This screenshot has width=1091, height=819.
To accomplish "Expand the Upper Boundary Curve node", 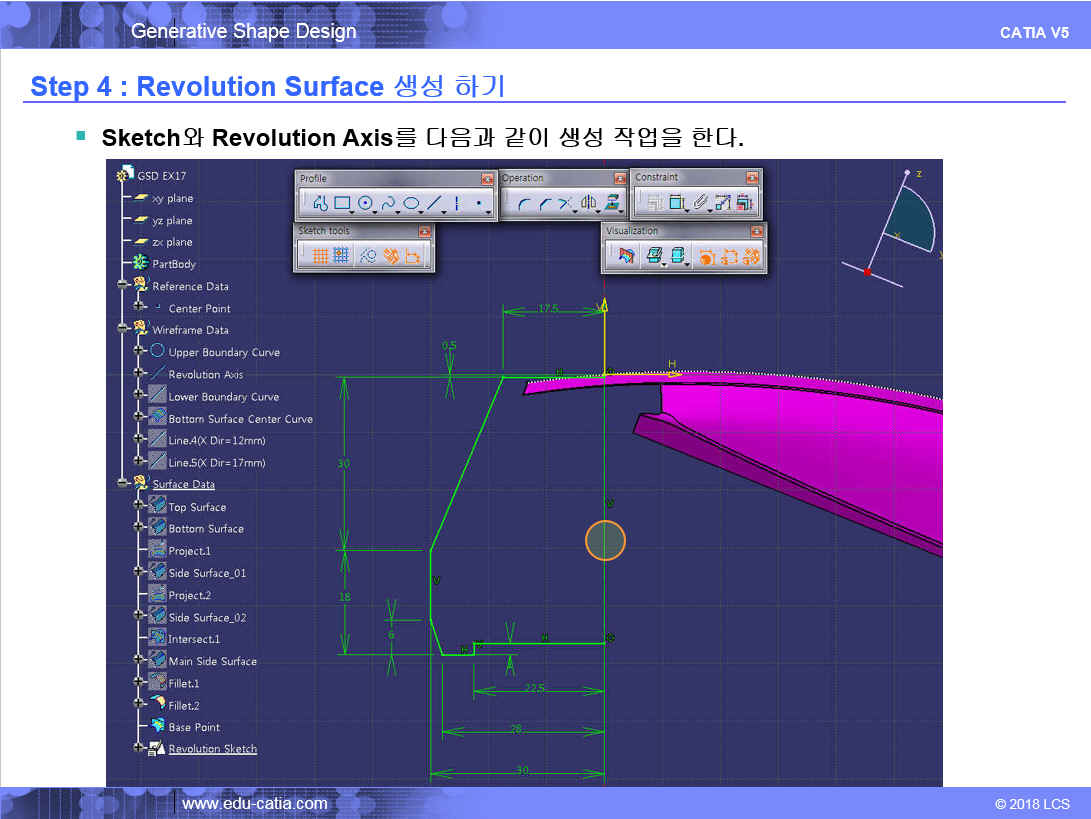I will click(x=140, y=352).
